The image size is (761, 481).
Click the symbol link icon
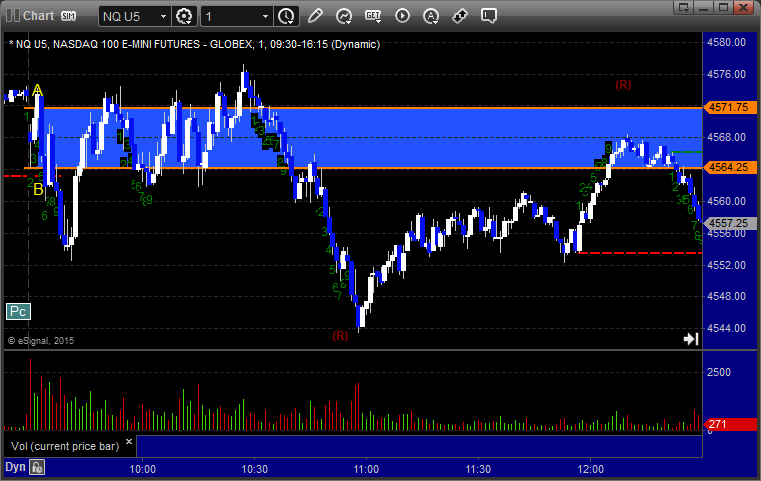[460, 16]
